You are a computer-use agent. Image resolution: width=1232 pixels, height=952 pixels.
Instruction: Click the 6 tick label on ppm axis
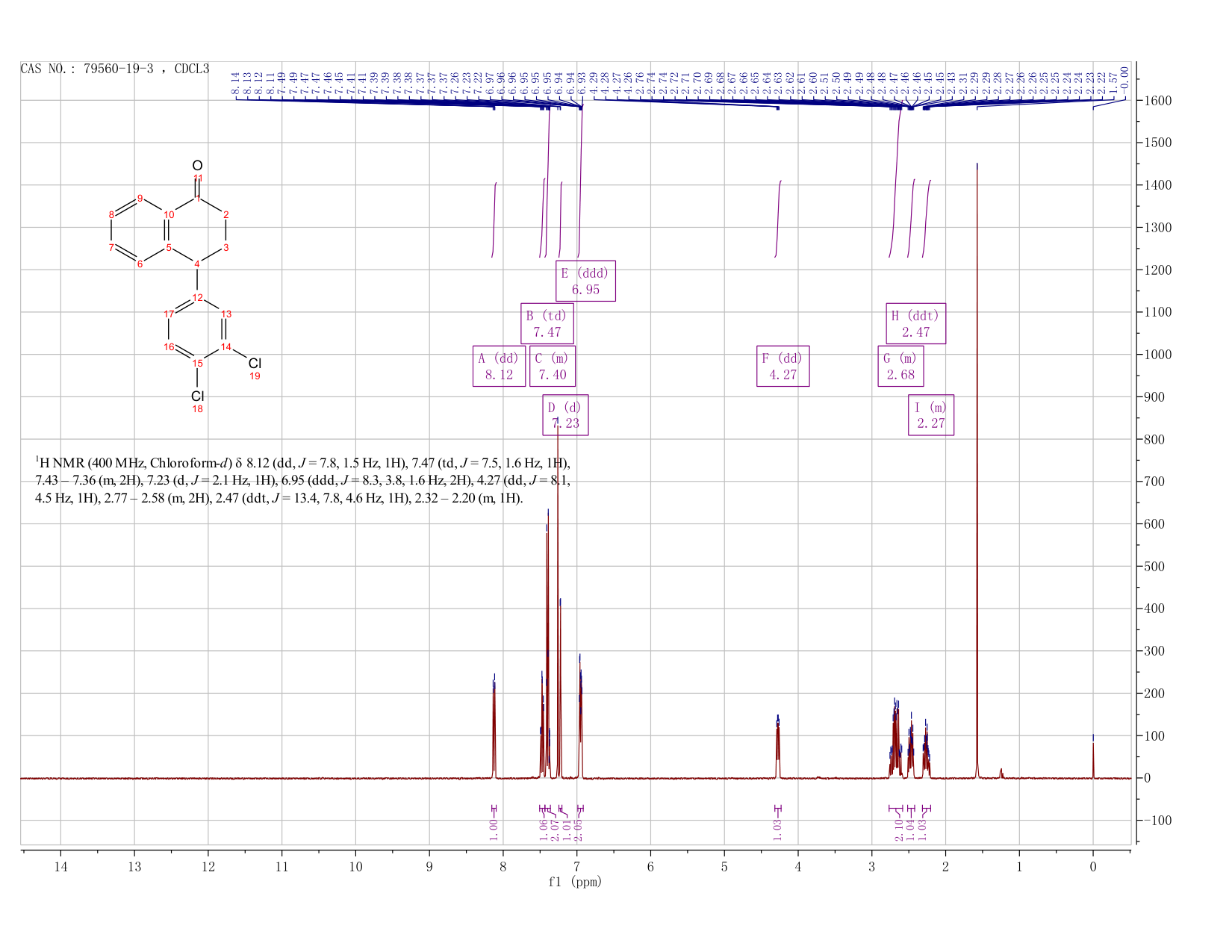pyautogui.click(x=650, y=866)
